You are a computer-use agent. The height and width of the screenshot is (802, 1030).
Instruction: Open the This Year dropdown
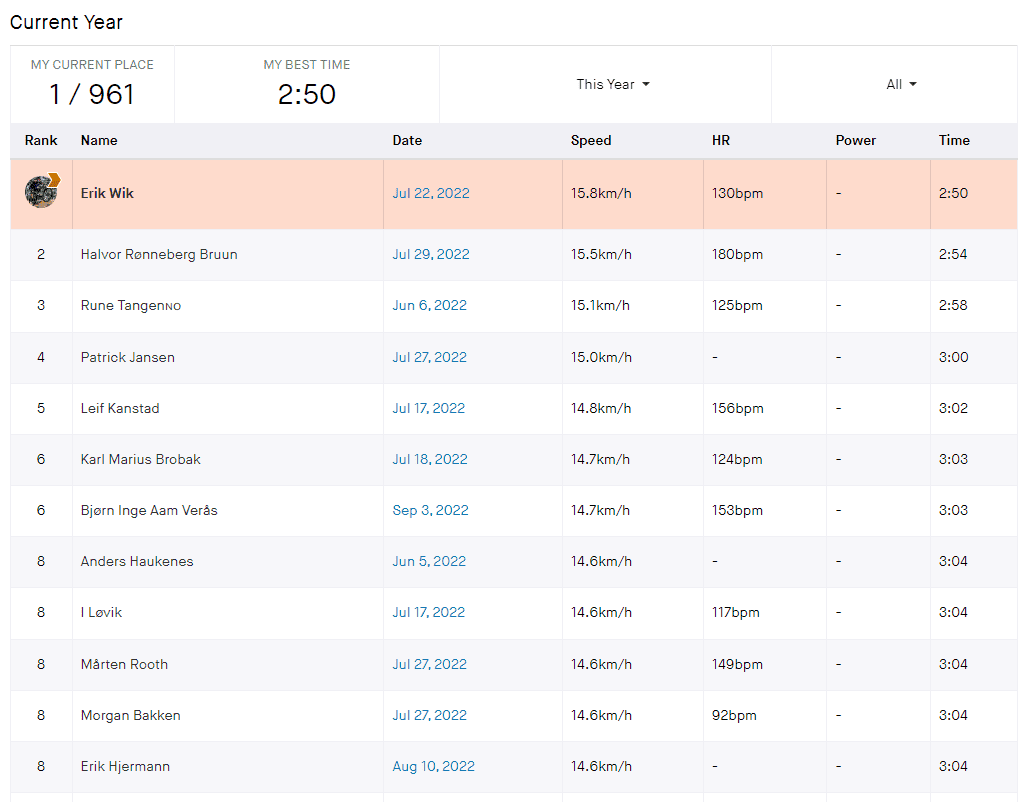tap(612, 84)
